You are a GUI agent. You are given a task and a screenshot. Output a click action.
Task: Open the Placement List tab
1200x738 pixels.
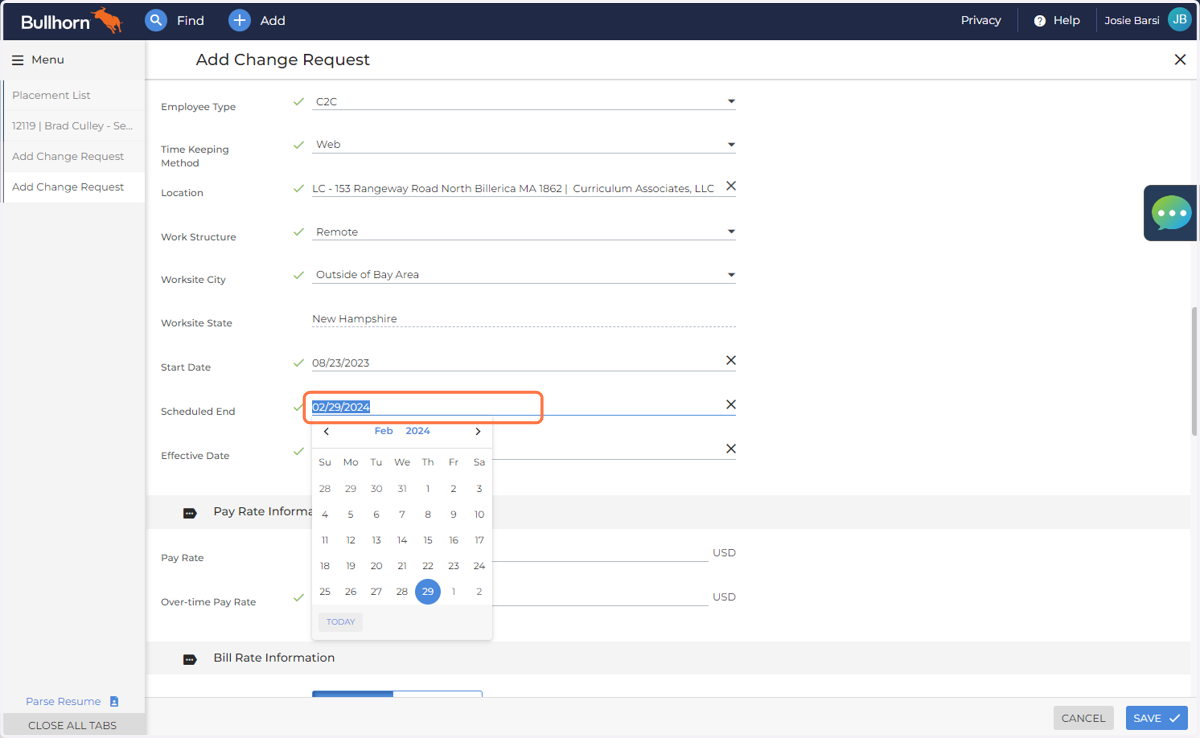pos(73,95)
